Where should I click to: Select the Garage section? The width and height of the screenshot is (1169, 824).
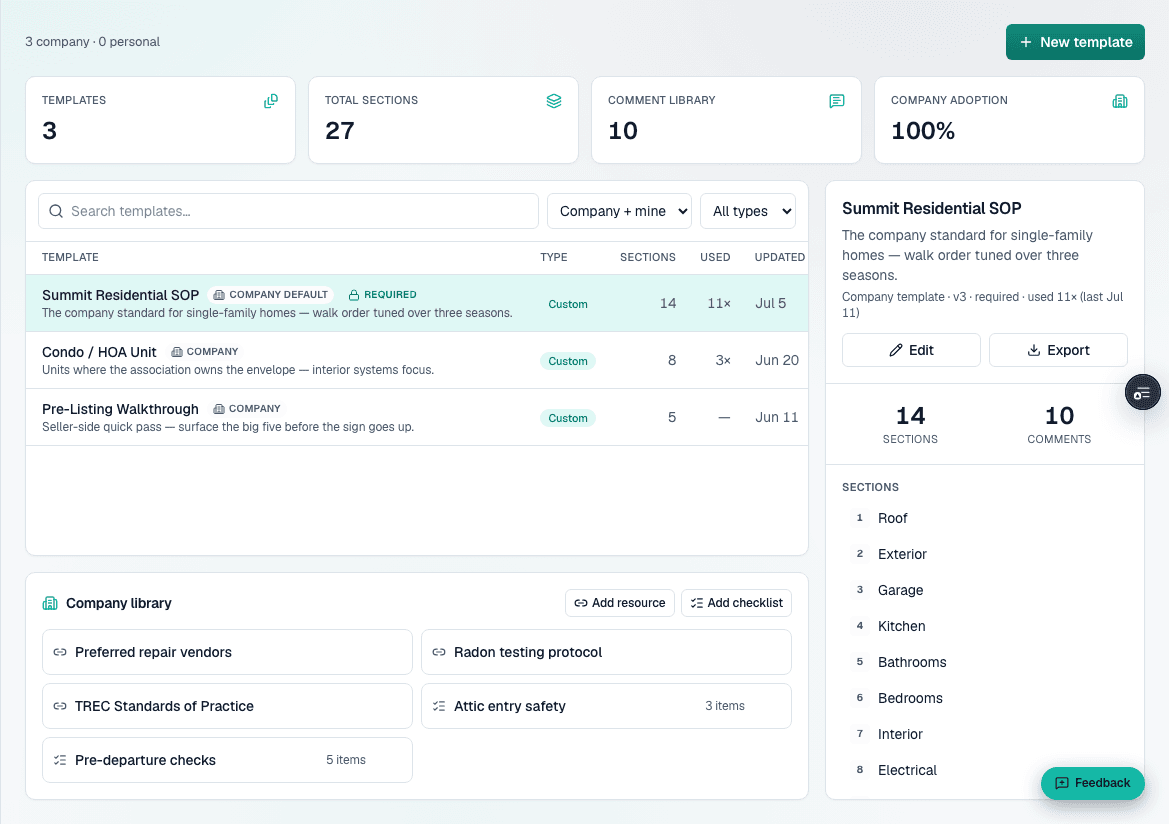[x=984, y=590]
